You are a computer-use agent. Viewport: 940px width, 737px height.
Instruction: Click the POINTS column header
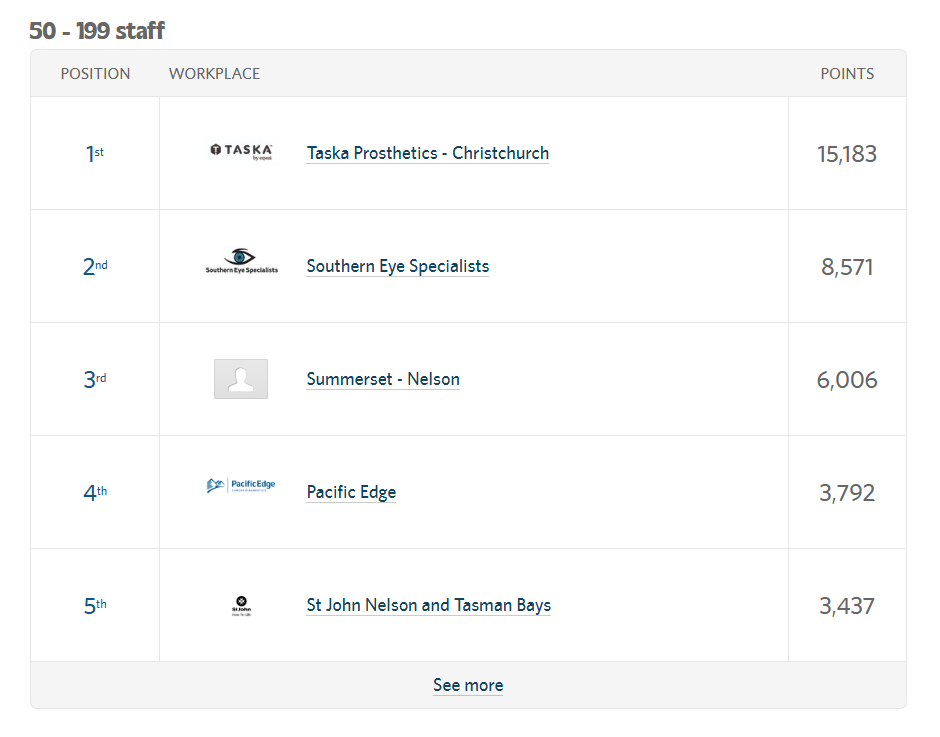[847, 74]
